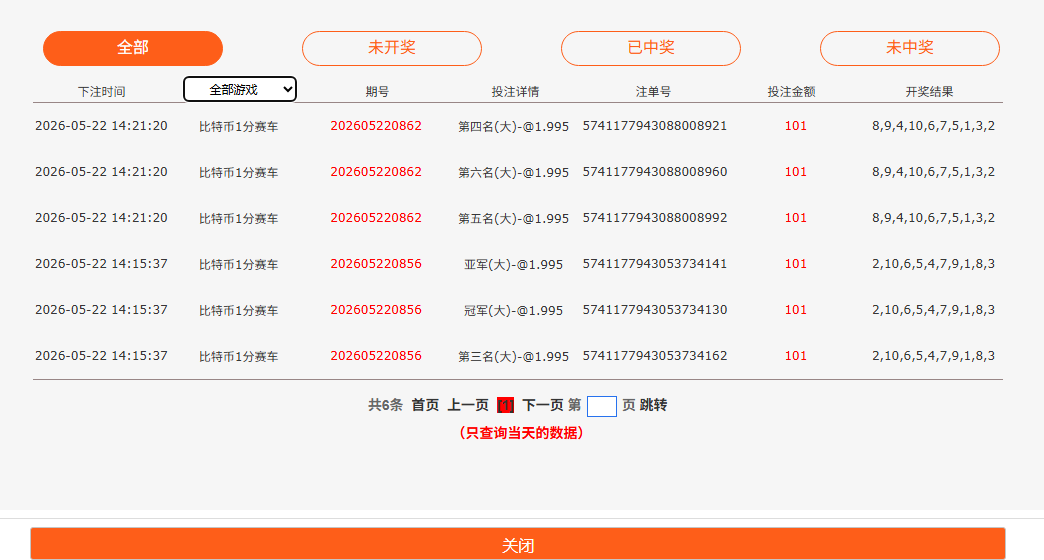
Task: Click result 2,10,6,5,4,7,9,1,8,3 in 冠军 row
Action: (933, 310)
